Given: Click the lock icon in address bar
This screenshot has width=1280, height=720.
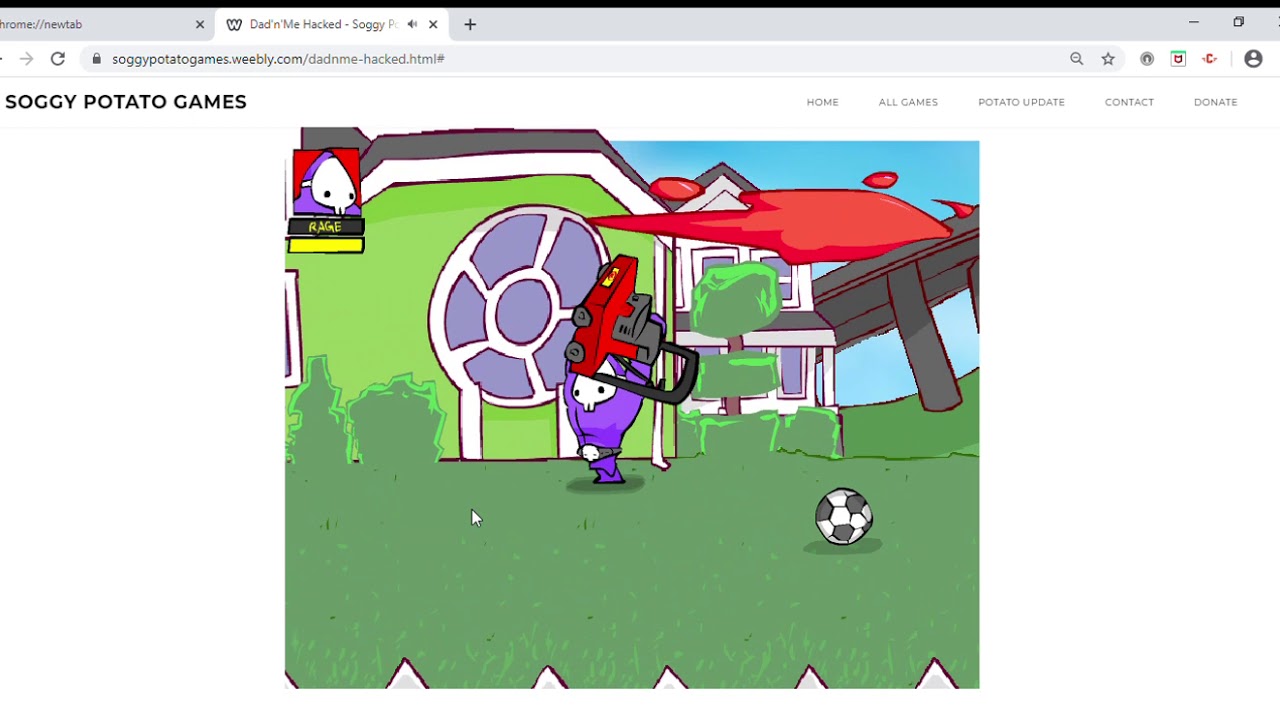Looking at the screenshot, I should pos(96,59).
